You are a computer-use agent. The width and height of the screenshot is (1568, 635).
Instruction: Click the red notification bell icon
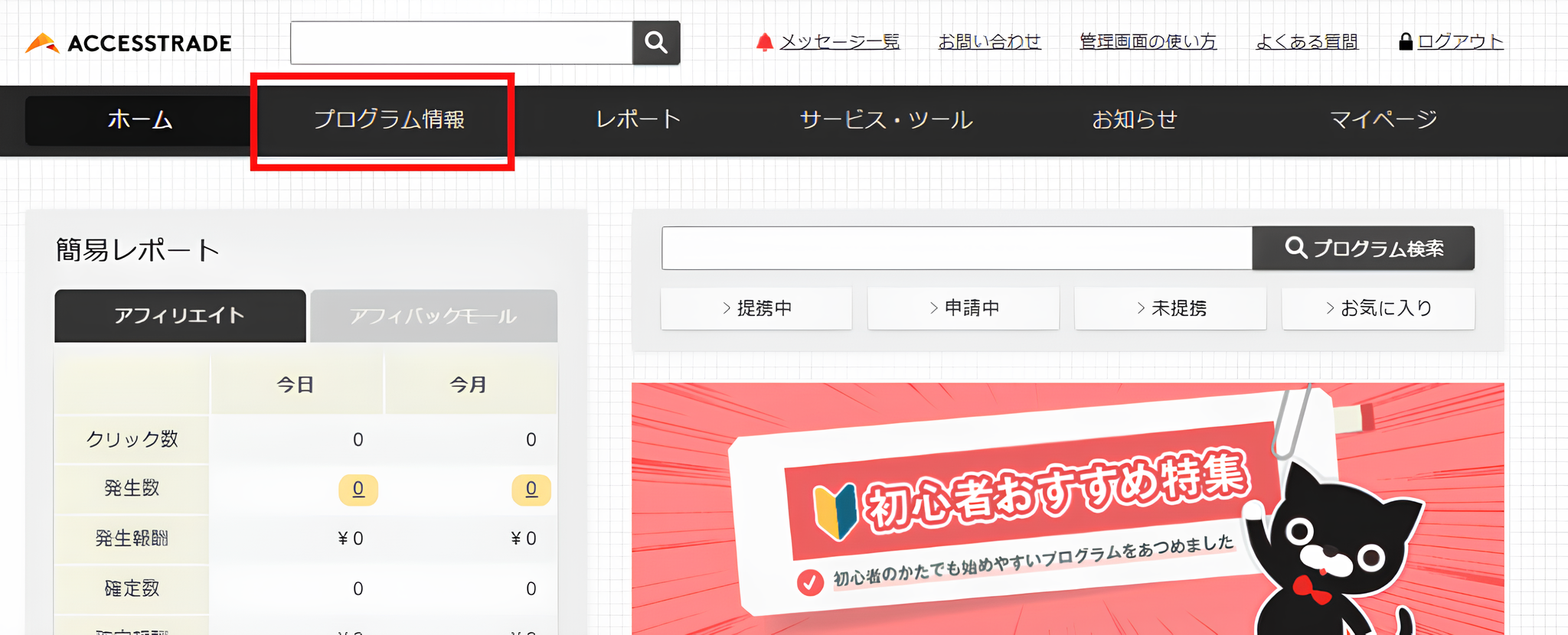tap(764, 42)
